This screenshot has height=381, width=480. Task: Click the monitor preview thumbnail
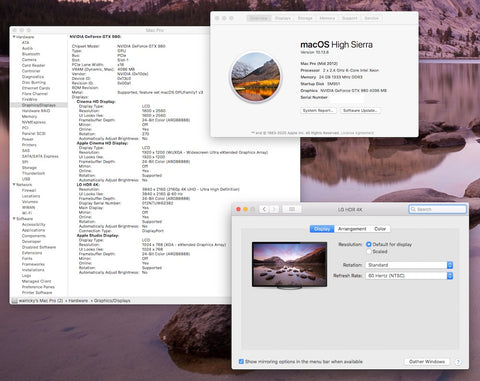(x=290, y=265)
